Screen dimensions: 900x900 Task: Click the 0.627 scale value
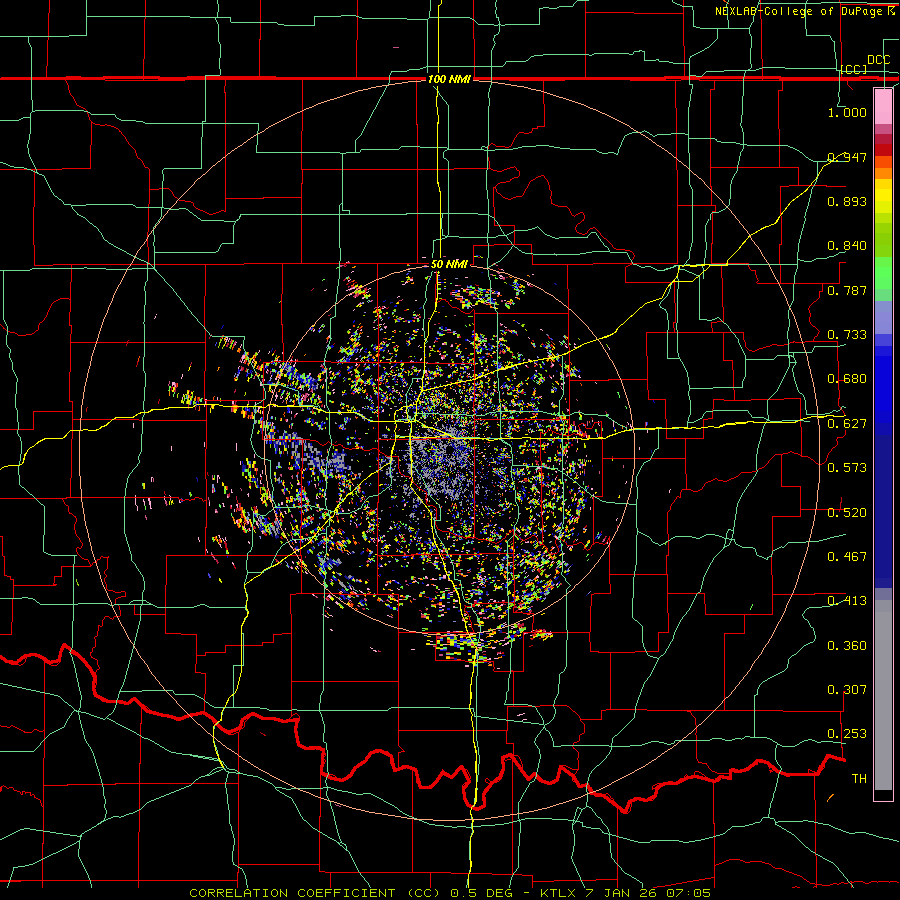[x=847, y=424]
